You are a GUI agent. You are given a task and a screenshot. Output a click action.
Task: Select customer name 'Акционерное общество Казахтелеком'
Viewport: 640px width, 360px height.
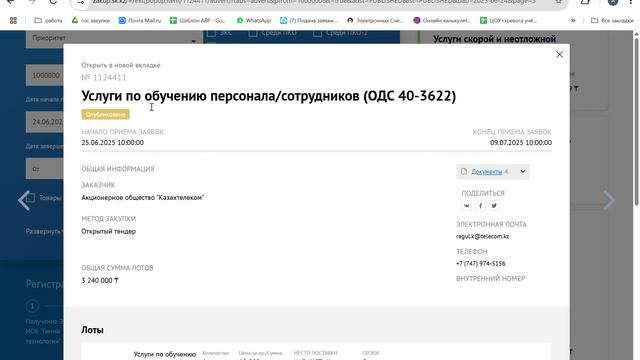(142, 198)
